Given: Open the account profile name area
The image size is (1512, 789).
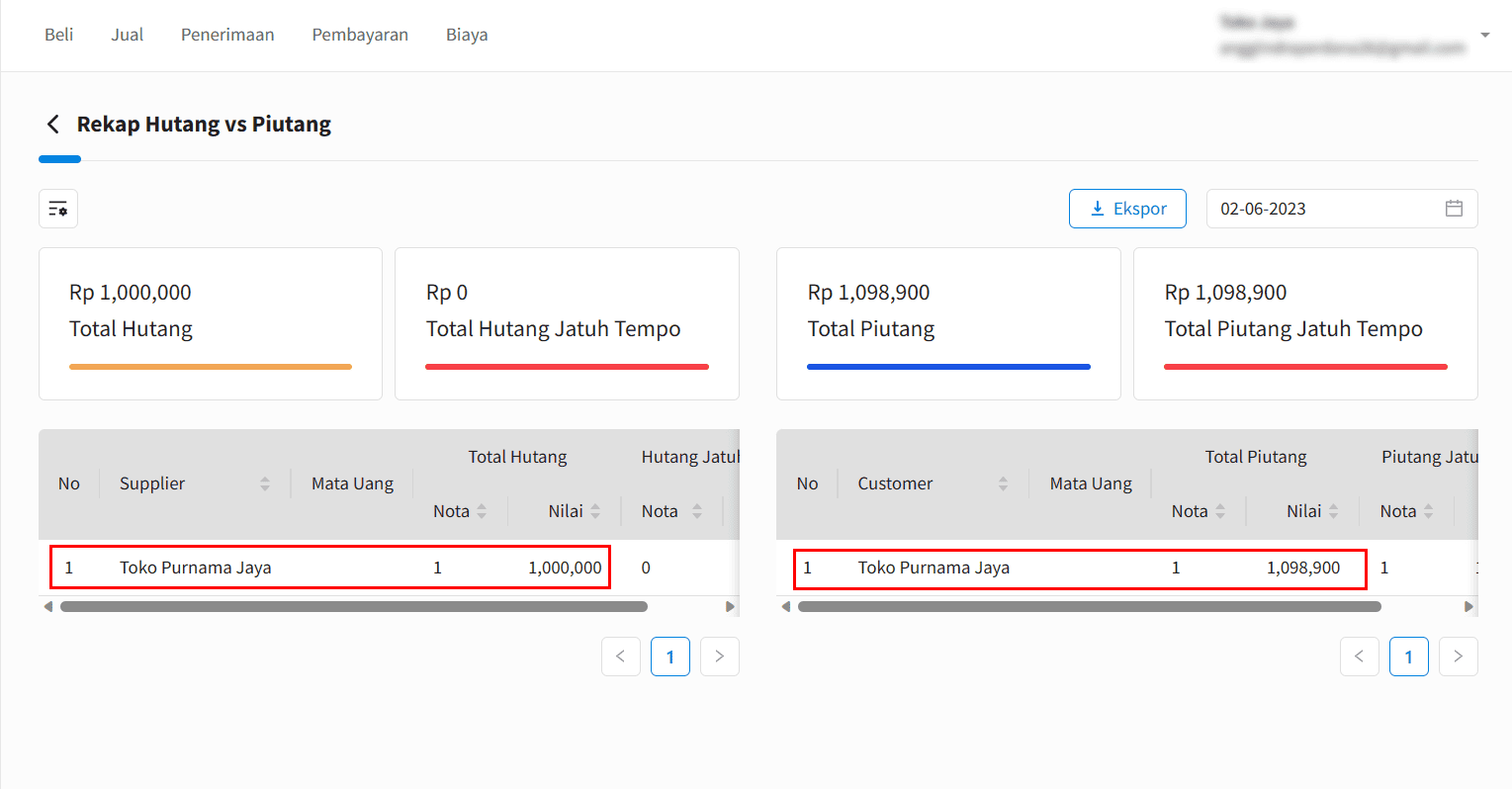Looking at the screenshot, I should pos(1342,35).
